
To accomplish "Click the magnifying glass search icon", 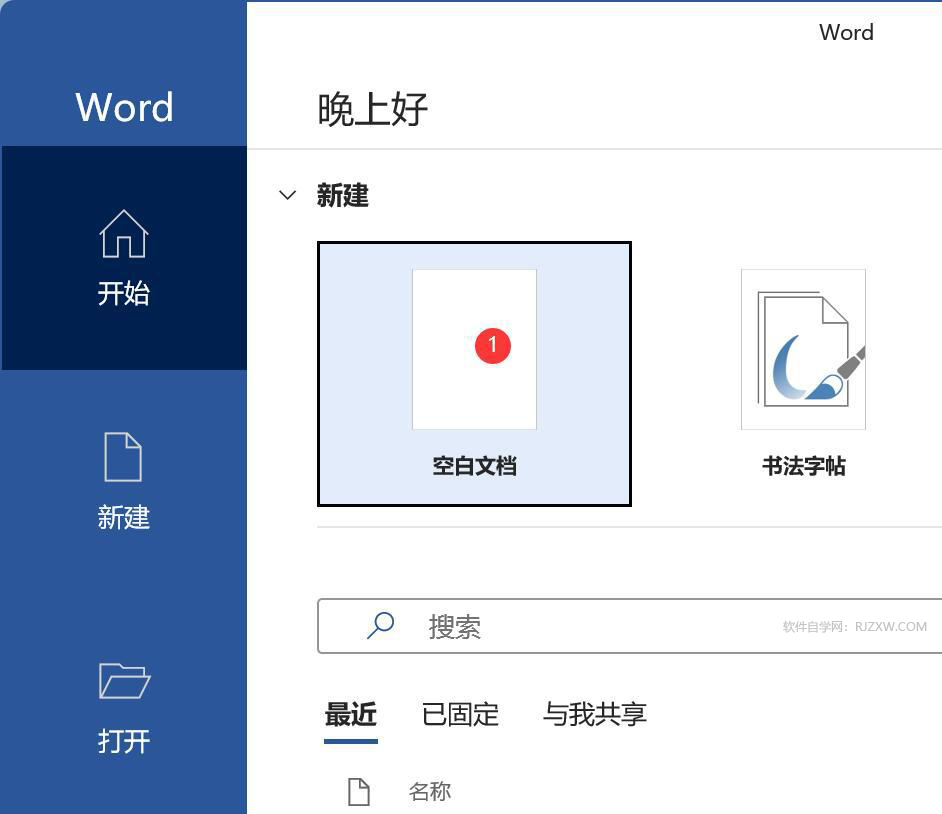I will [380, 625].
